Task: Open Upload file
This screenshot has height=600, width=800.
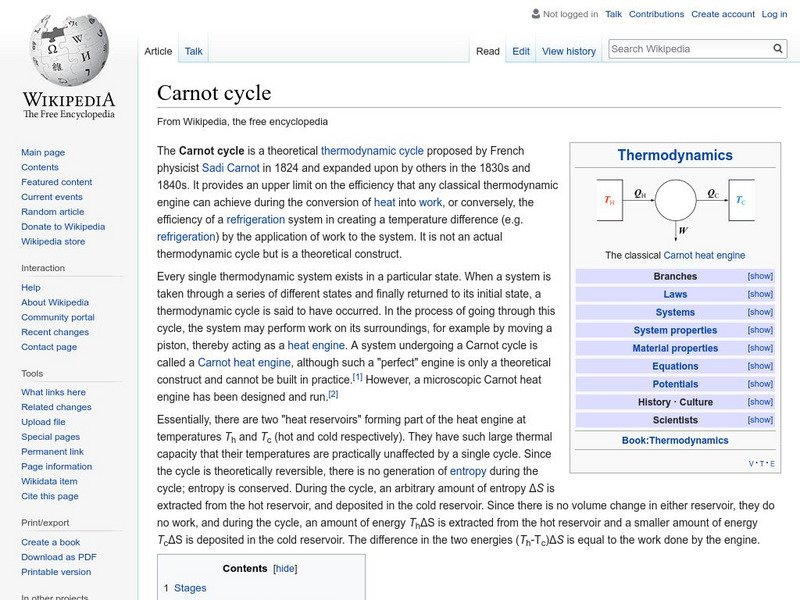Action: pyautogui.click(x=43, y=421)
